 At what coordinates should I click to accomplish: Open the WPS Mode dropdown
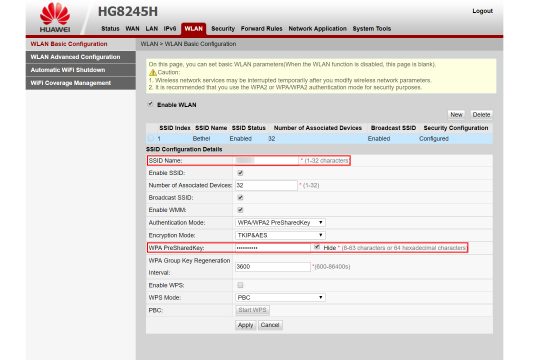[x=280, y=298]
